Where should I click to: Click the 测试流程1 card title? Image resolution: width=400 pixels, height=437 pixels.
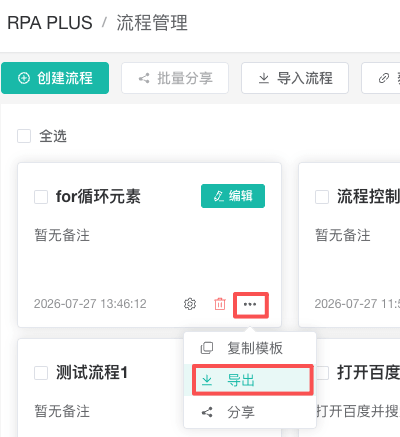click(92, 372)
